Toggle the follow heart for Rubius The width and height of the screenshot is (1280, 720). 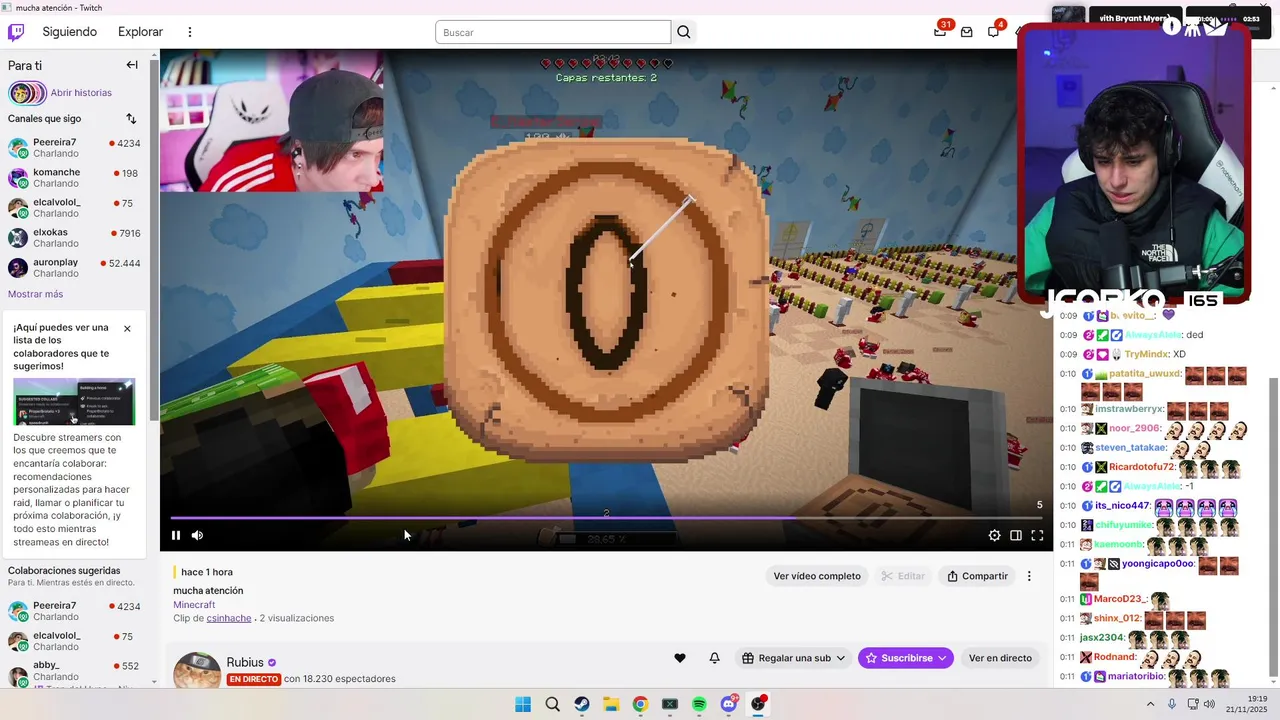[680, 658]
